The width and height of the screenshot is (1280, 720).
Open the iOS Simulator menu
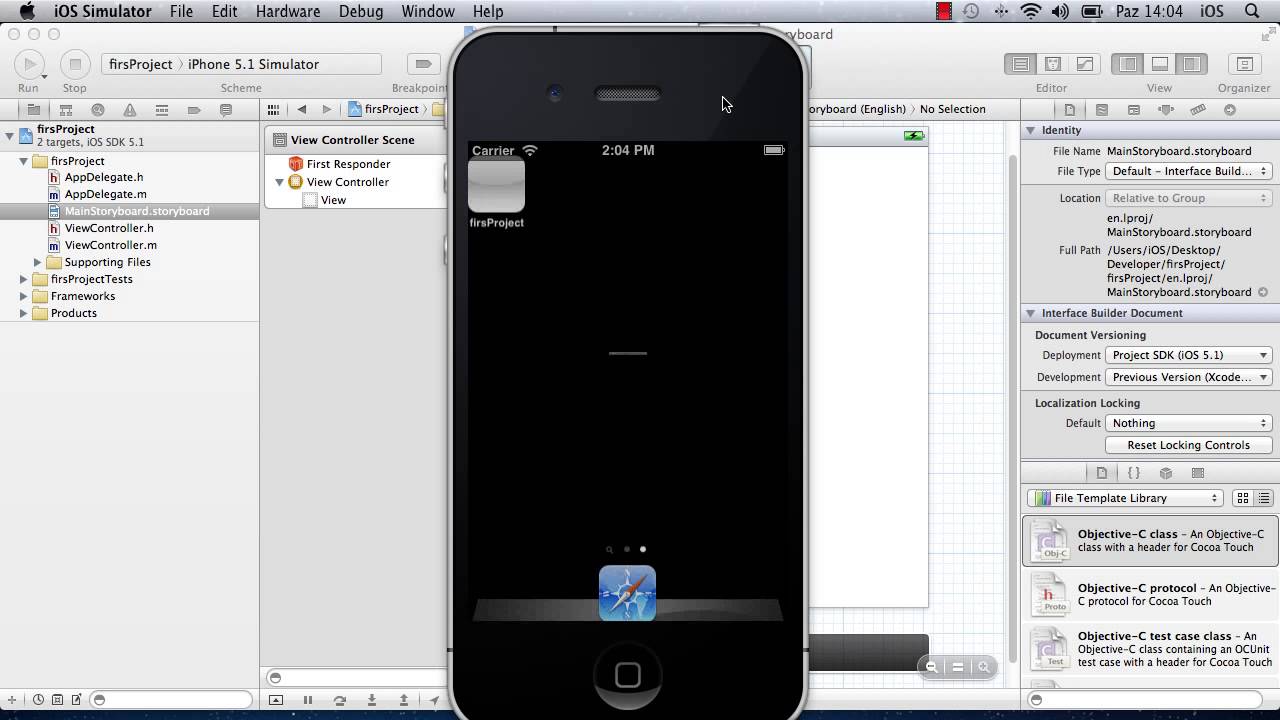pyautogui.click(x=102, y=11)
